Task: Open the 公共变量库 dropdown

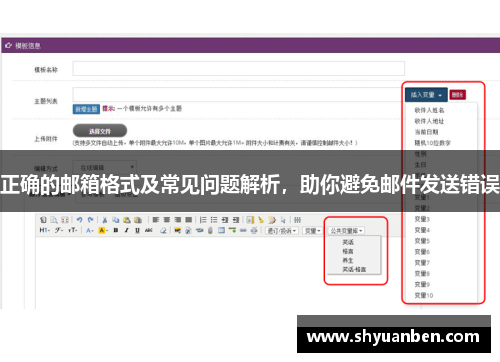Action: (x=346, y=231)
